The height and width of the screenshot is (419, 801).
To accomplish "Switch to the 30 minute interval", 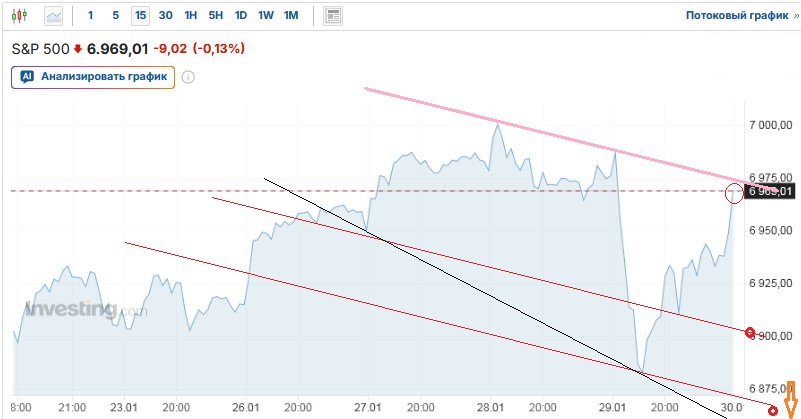I will point(165,16).
